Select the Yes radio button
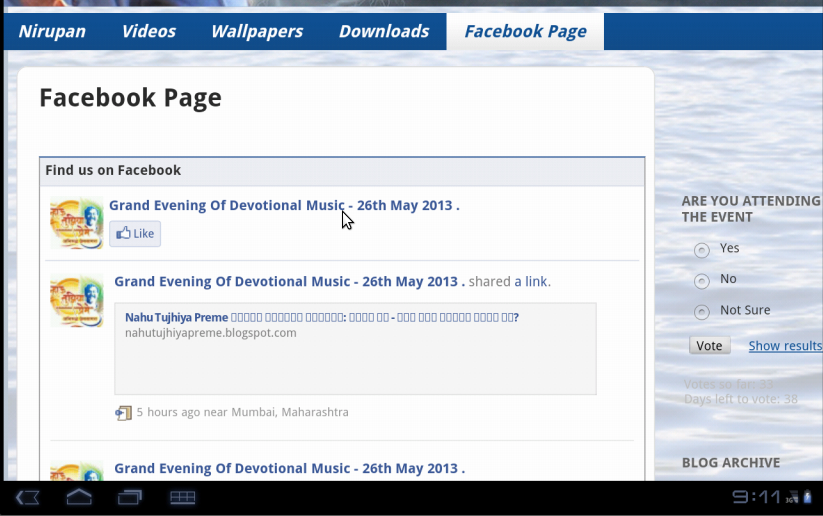This screenshot has height=516, width=823. tap(702, 250)
